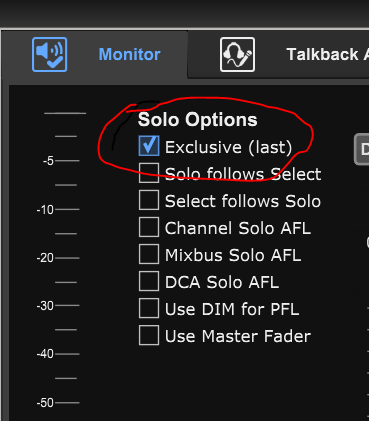Click the Solo Options heading
This screenshot has height=421, width=369.
click(x=198, y=119)
